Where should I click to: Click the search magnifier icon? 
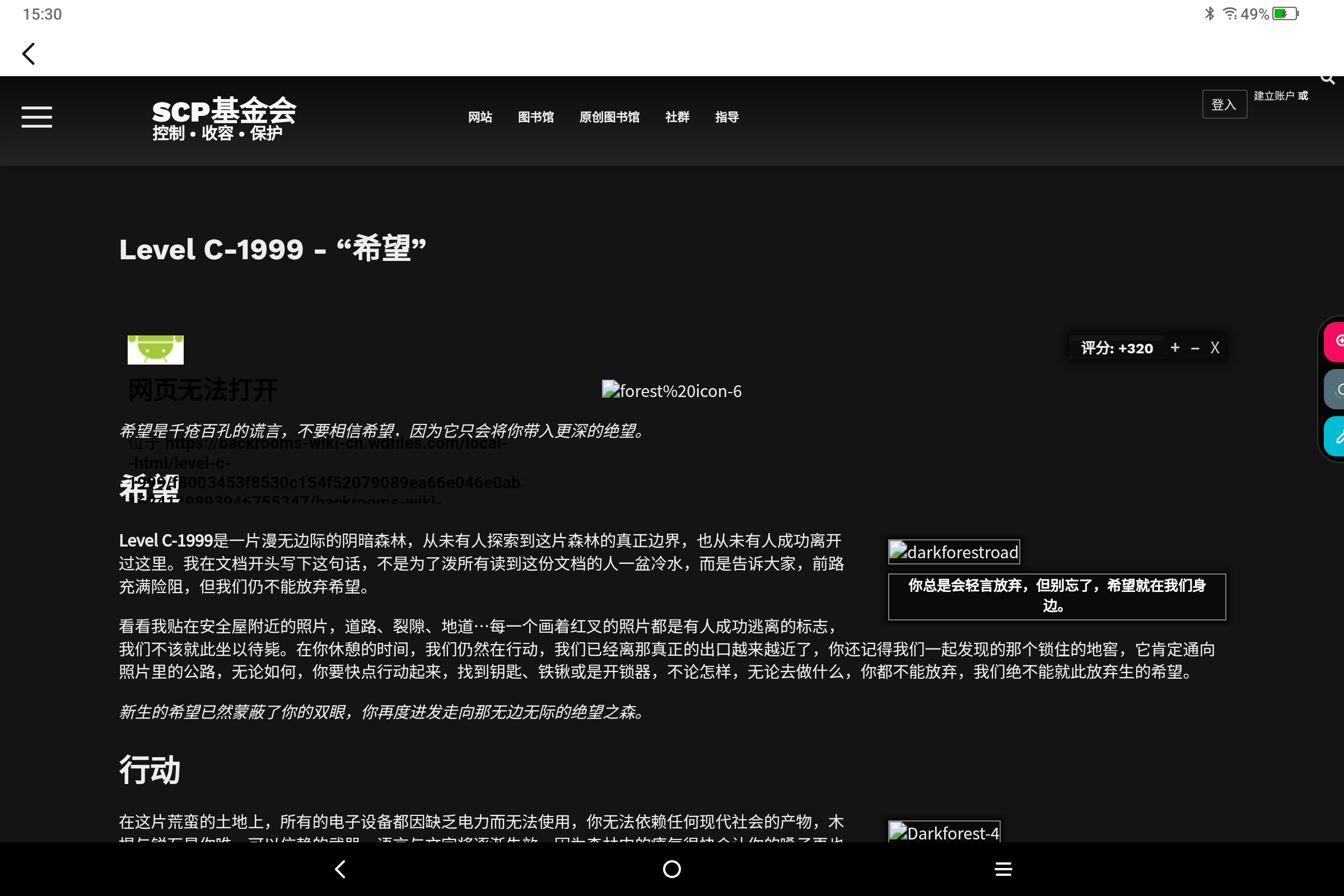(1327, 80)
